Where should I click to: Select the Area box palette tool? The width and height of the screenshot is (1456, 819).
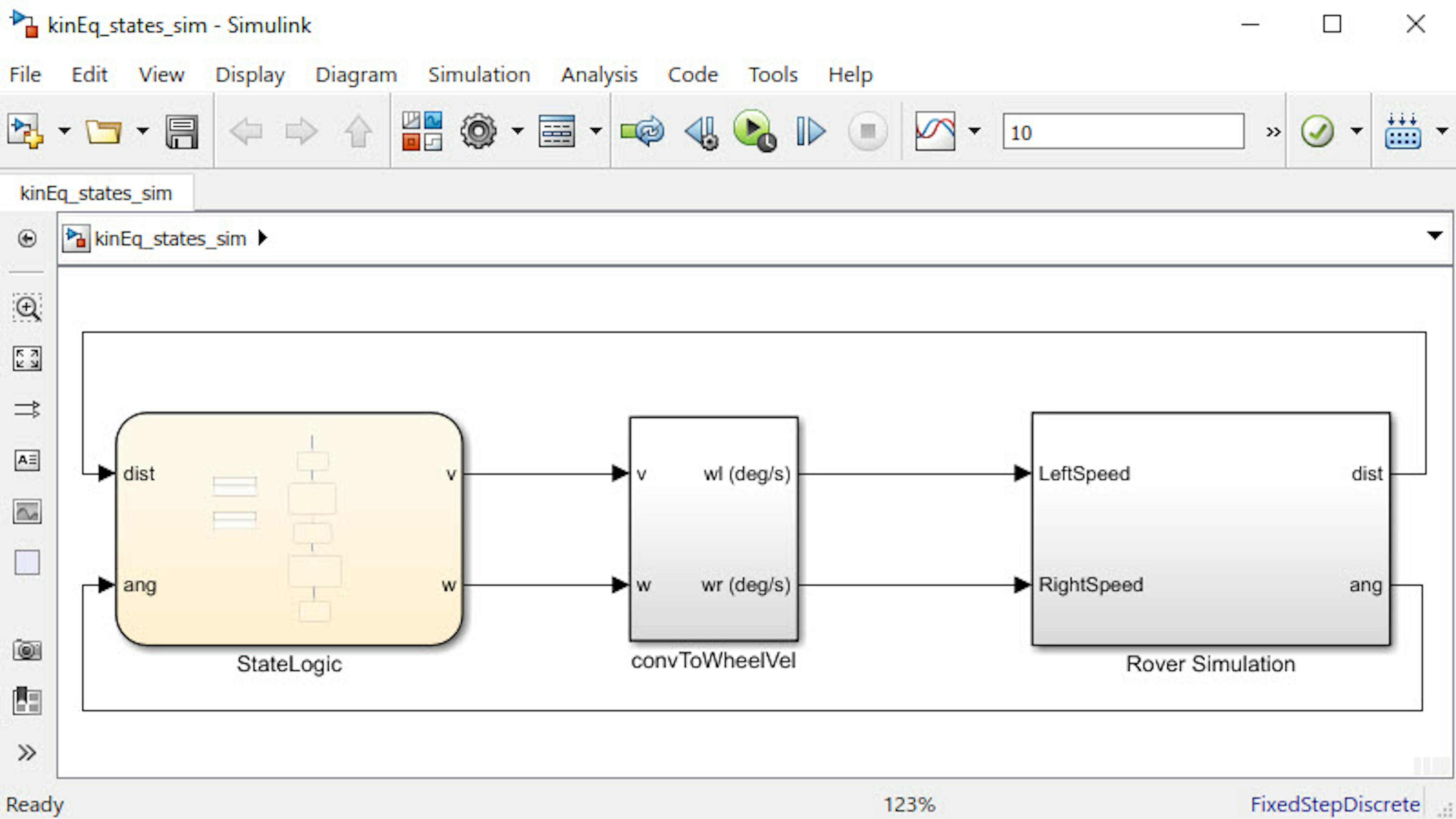27,563
